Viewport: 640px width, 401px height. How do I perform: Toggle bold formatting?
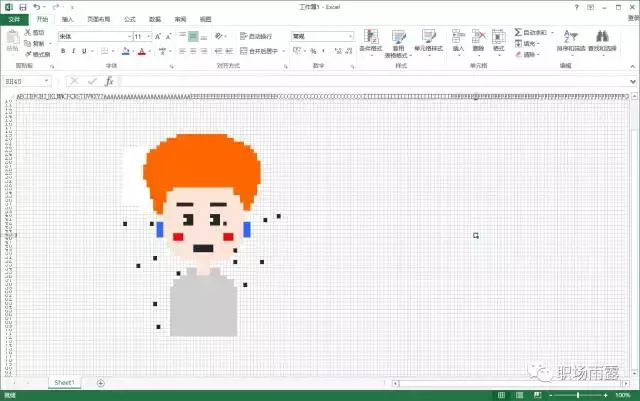(x=63, y=51)
